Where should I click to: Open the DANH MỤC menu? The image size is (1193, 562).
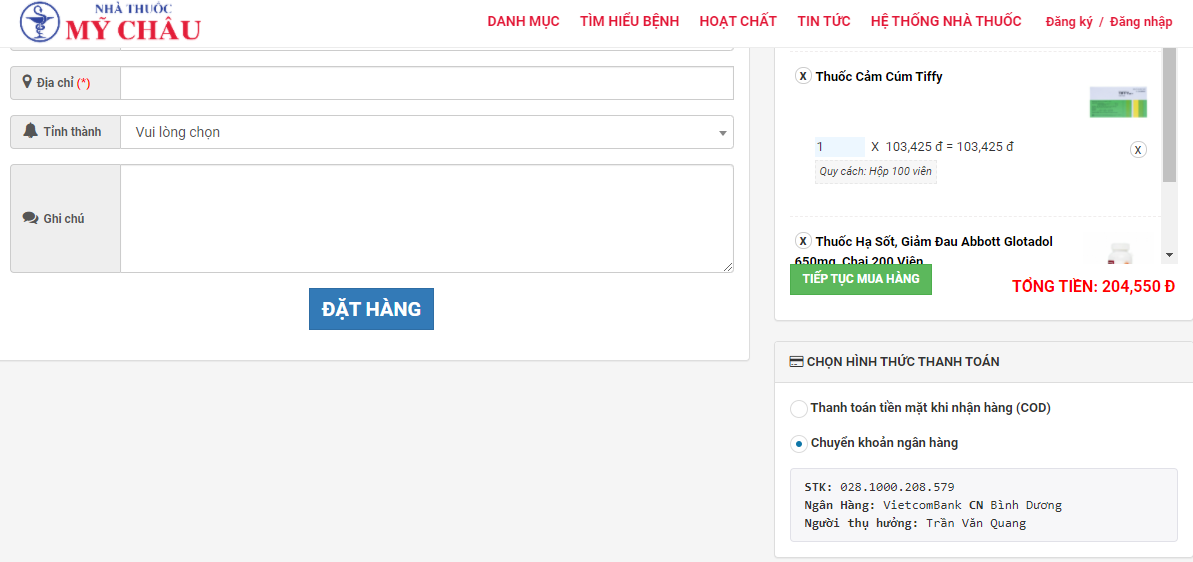coord(523,21)
